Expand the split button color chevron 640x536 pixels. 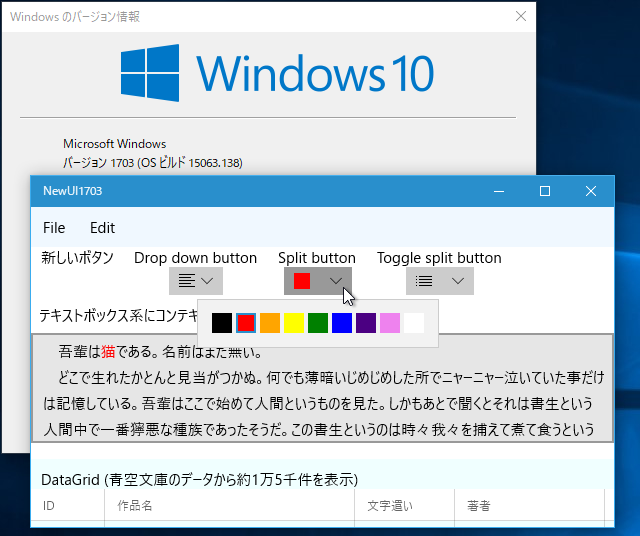click(x=336, y=281)
